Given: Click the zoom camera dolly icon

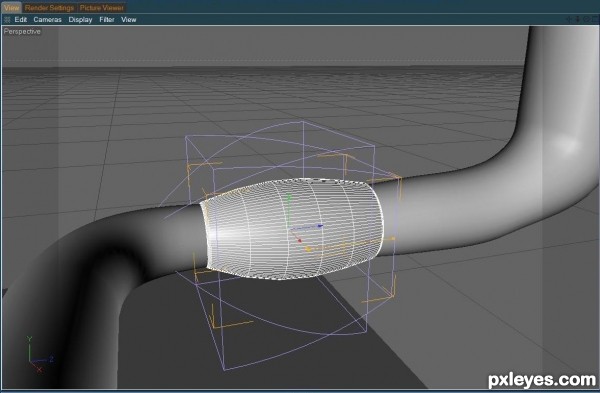Looking at the screenshot, I should point(577,19).
